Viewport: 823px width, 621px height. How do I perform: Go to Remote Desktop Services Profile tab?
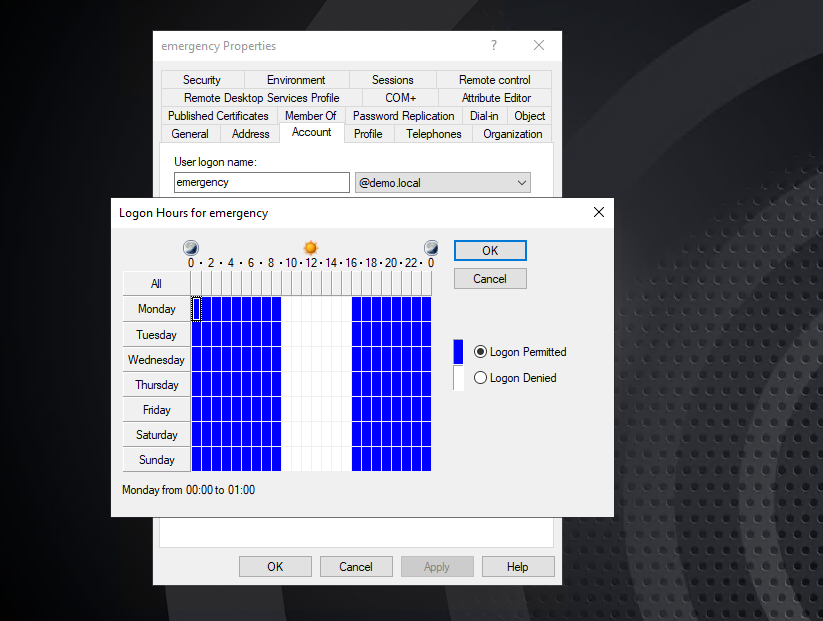point(261,98)
